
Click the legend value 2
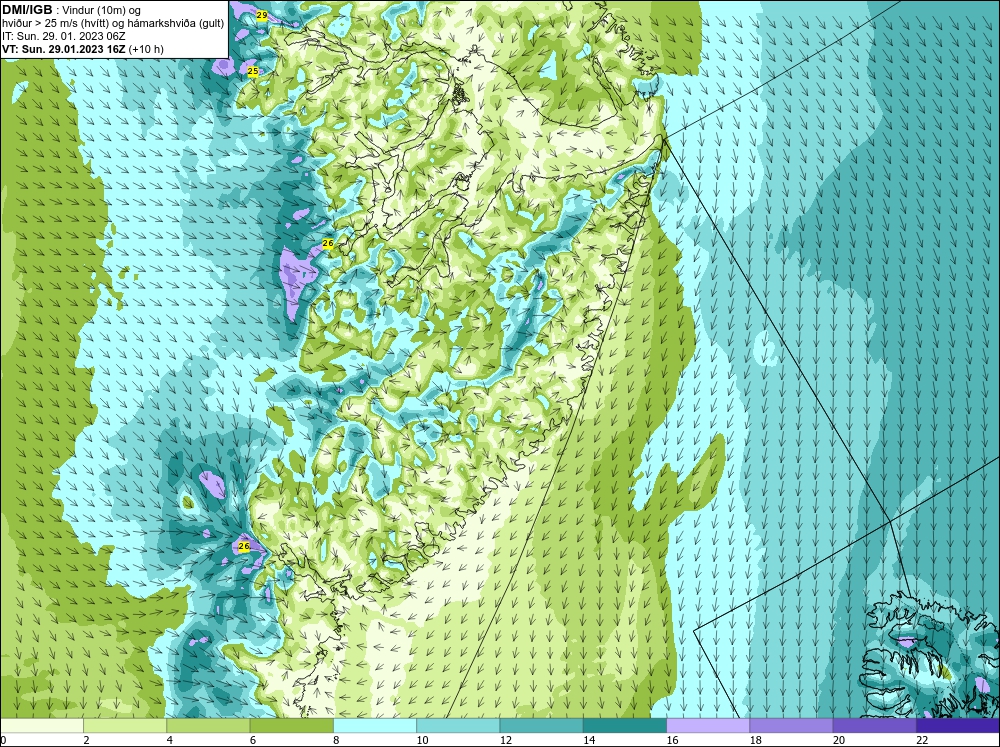[86, 740]
